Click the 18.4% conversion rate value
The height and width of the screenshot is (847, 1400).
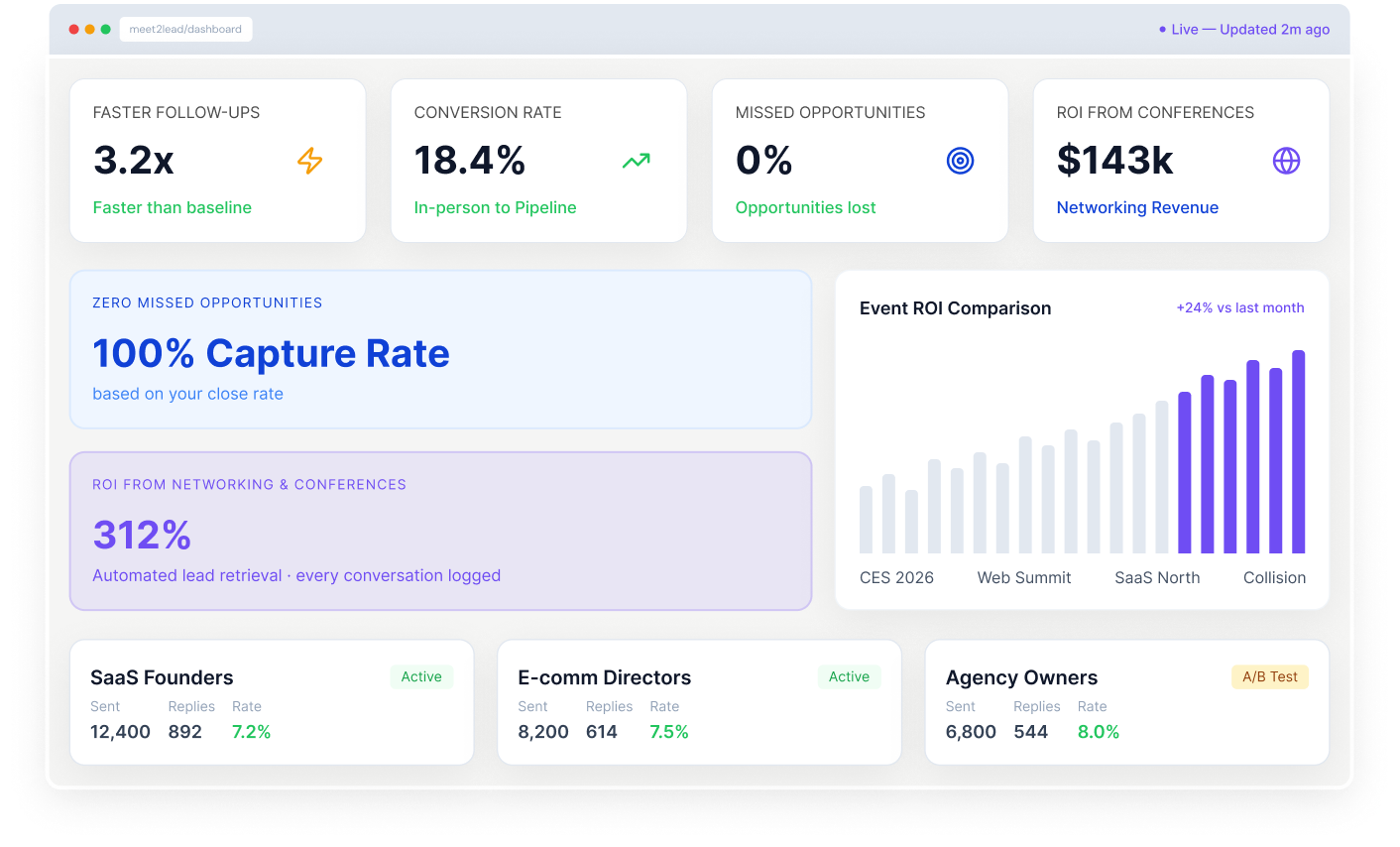click(470, 160)
